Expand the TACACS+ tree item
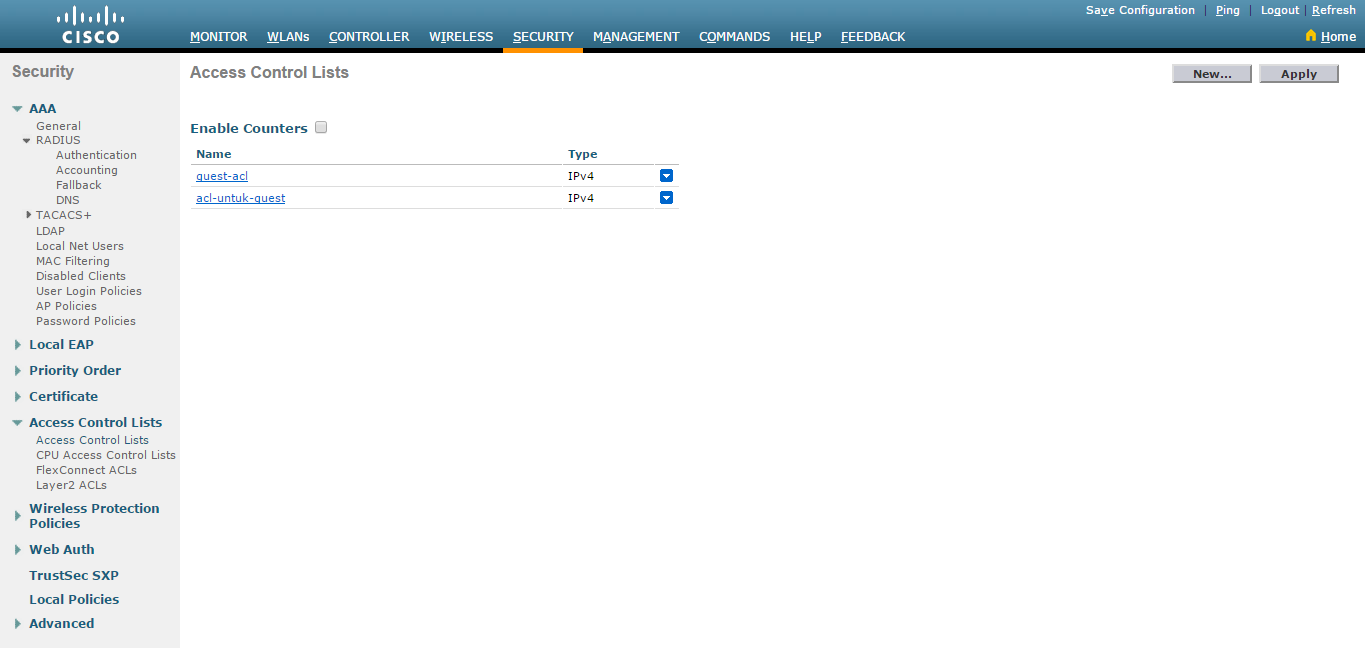The image size is (1365, 648). coord(28,214)
